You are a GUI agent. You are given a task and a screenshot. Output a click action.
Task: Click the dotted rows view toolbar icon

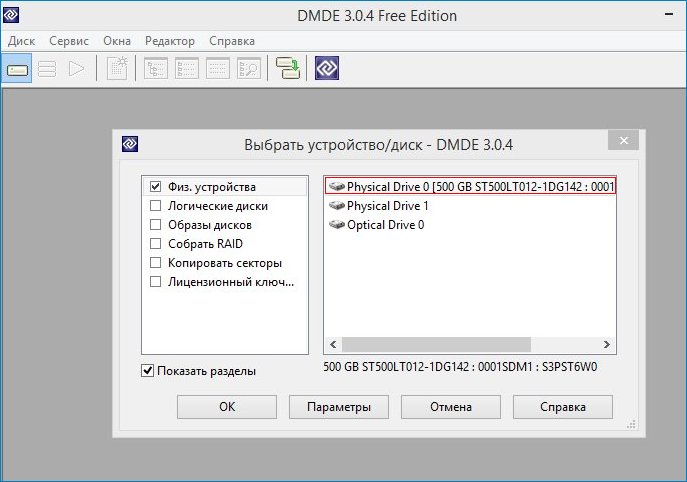218,68
